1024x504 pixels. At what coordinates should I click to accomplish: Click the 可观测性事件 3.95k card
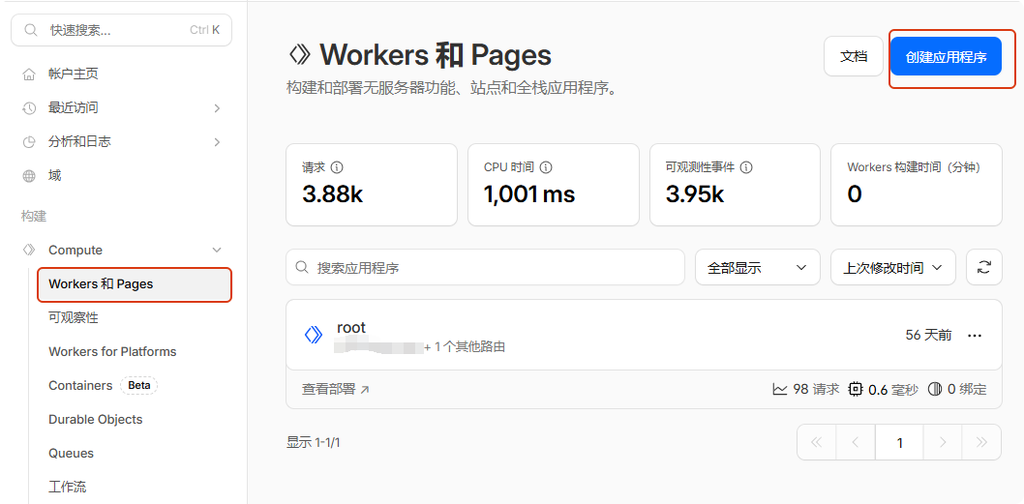click(x=735, y=185)
